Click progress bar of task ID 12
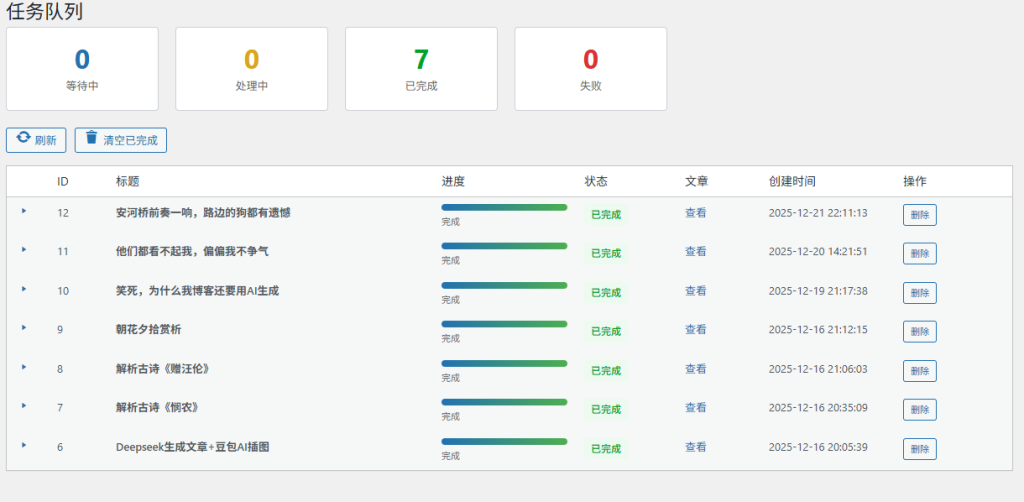 [x=504, y=207]
